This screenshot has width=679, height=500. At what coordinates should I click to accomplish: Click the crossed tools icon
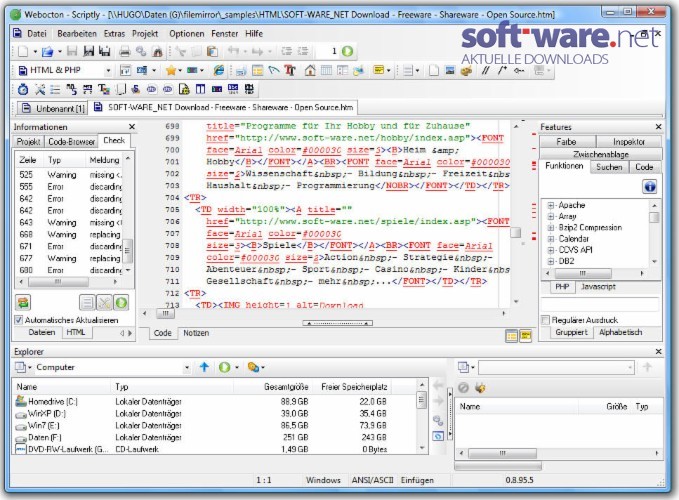tap(39, 89)
